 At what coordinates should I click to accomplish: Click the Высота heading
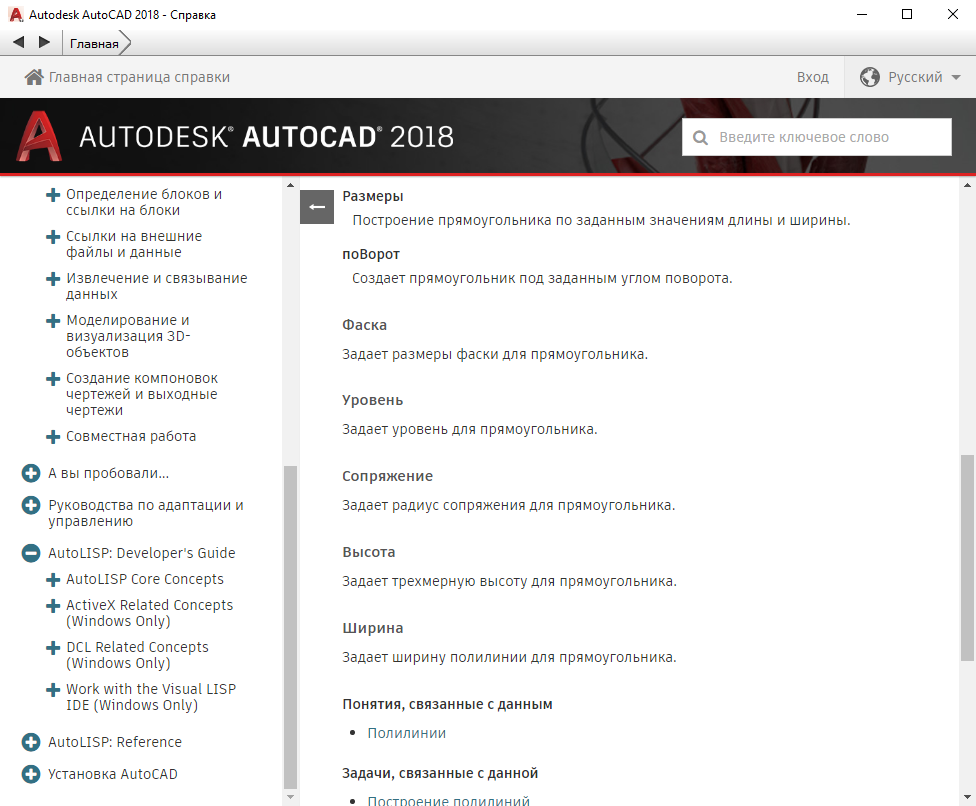[x=368, y=552]
